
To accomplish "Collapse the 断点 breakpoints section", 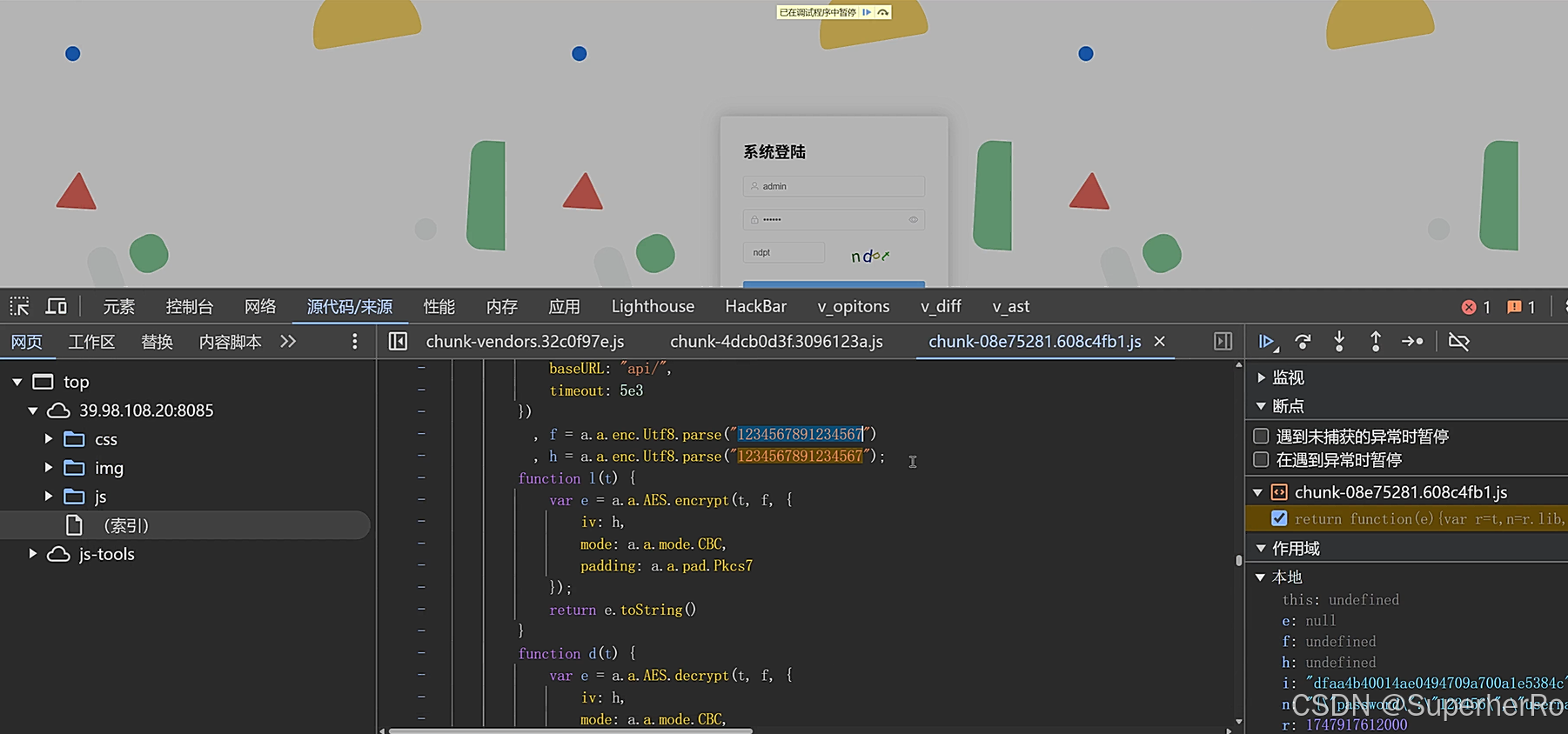I will [x=1261, y=406].
